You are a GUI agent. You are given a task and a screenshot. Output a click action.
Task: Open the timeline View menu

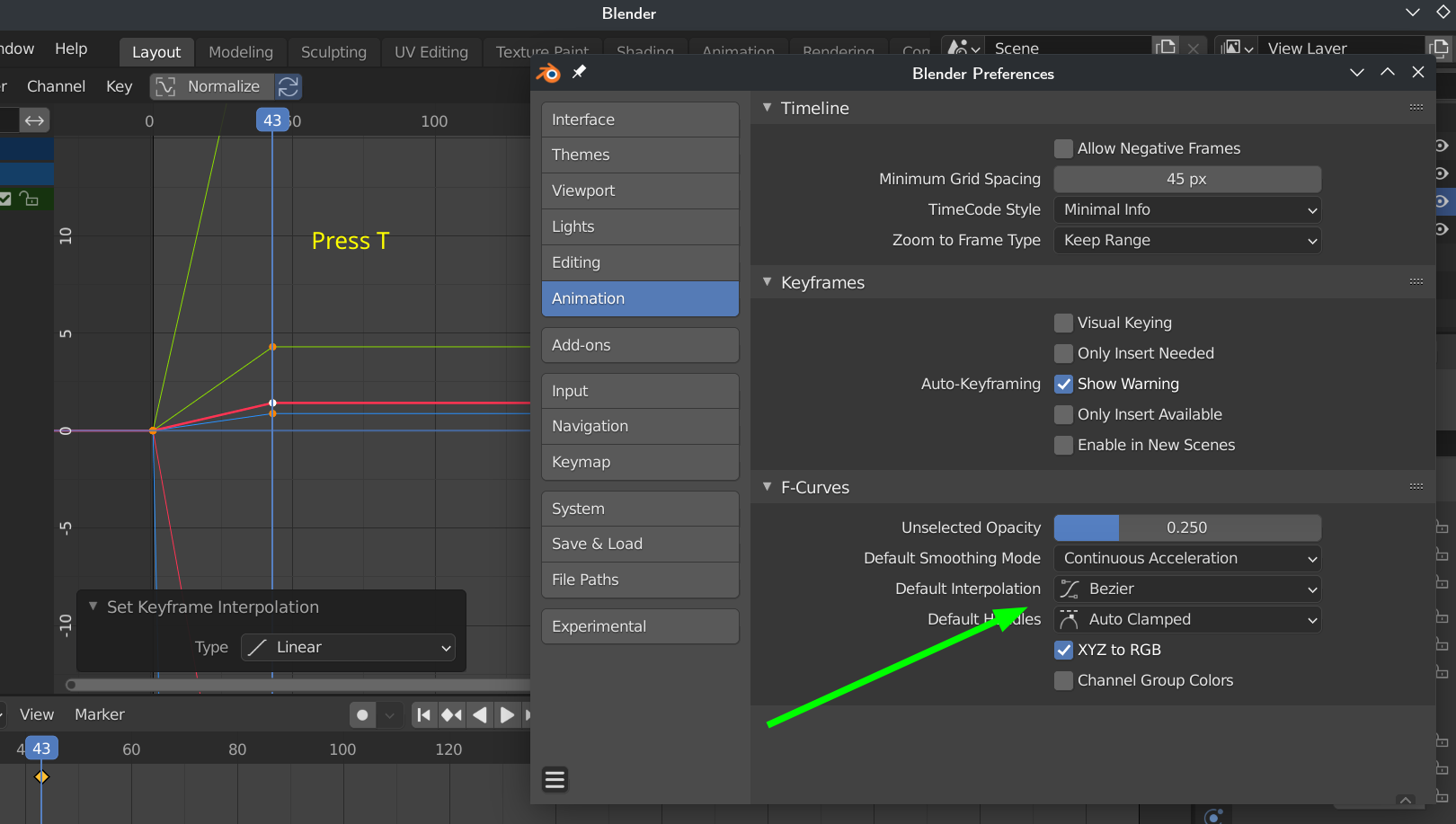[x=37, y=714]
